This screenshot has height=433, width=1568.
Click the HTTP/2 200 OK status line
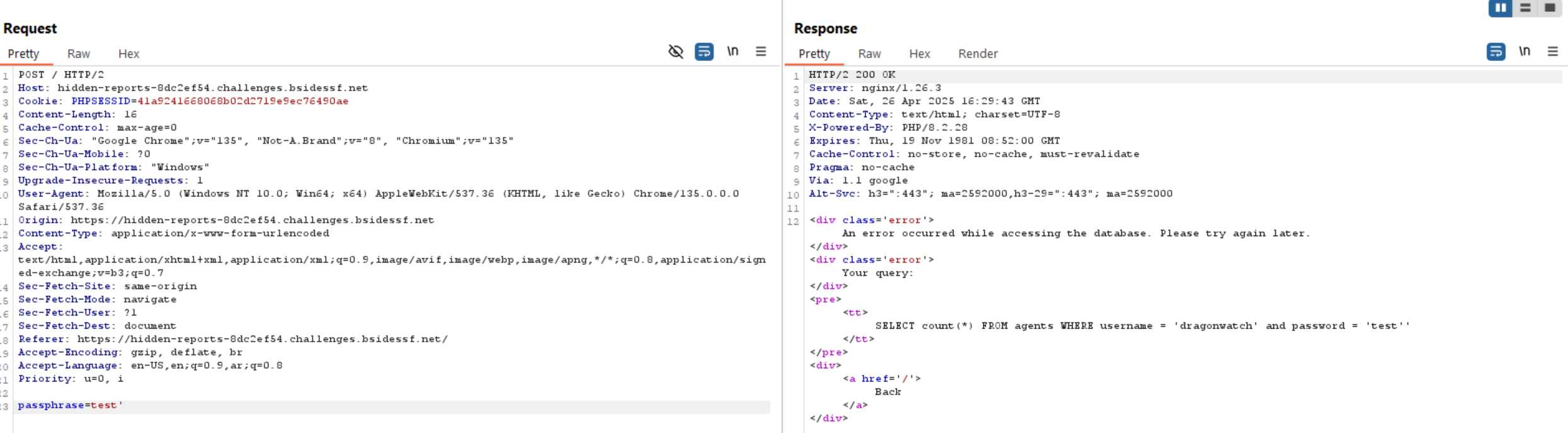pyautogui.click(x=852, y=75)
